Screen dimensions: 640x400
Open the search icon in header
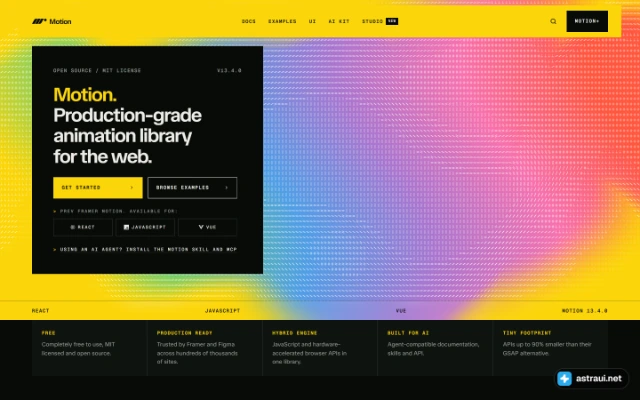(553, 21)
